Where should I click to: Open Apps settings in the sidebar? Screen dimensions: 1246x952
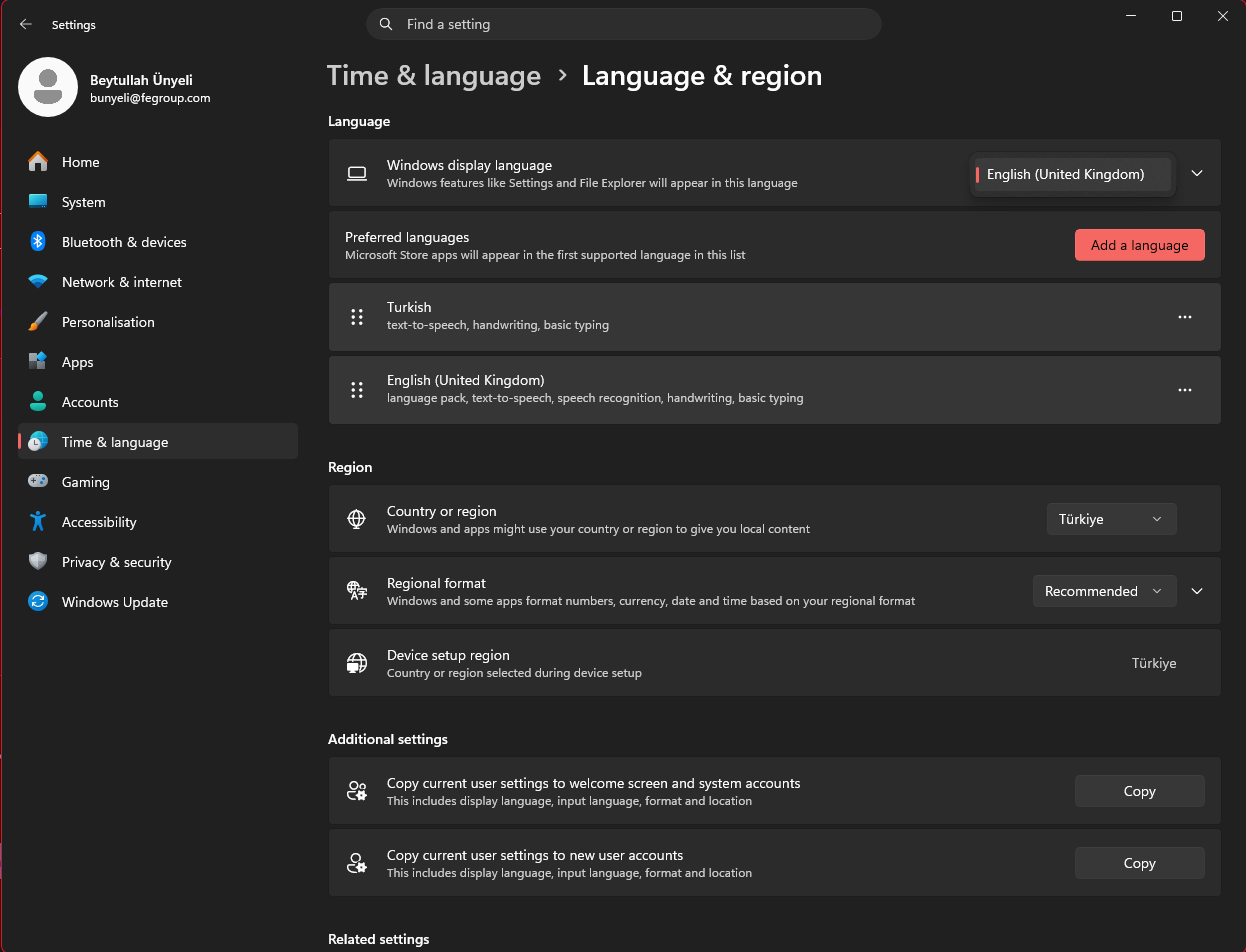tap(158, 362)
